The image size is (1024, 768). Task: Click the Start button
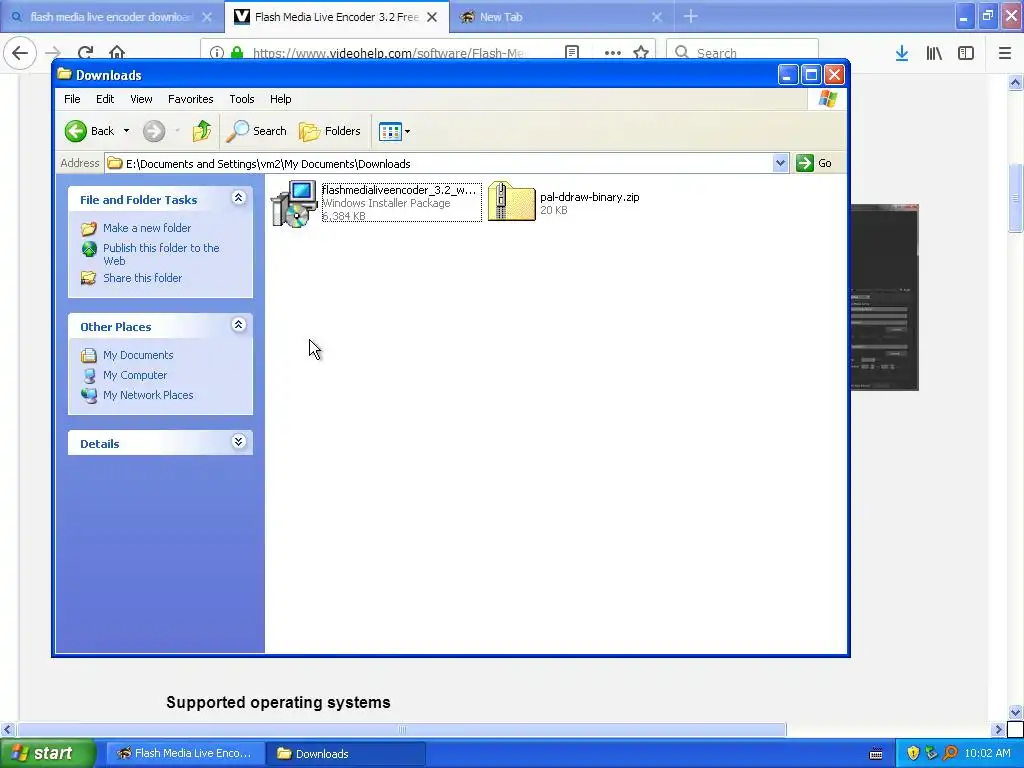[47, 753]
